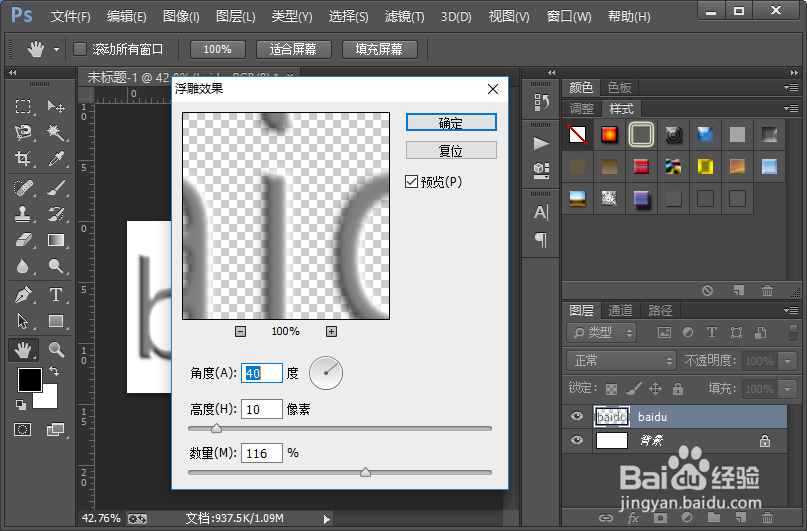Open the Actions panel play icon
Viewport: 807px width, 531px height.
coord(541,143)
